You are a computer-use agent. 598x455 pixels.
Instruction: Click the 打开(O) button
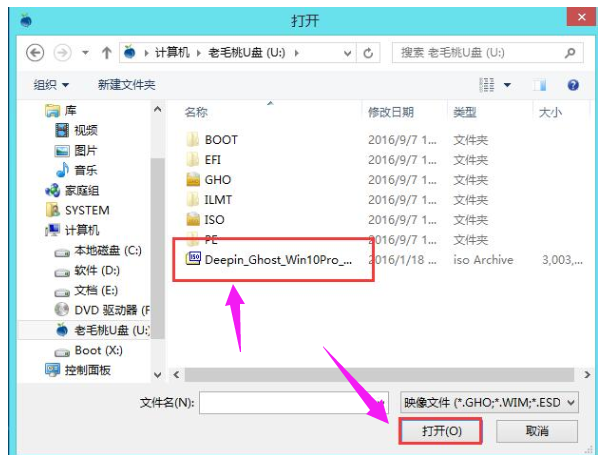click(x=441, y=431)
